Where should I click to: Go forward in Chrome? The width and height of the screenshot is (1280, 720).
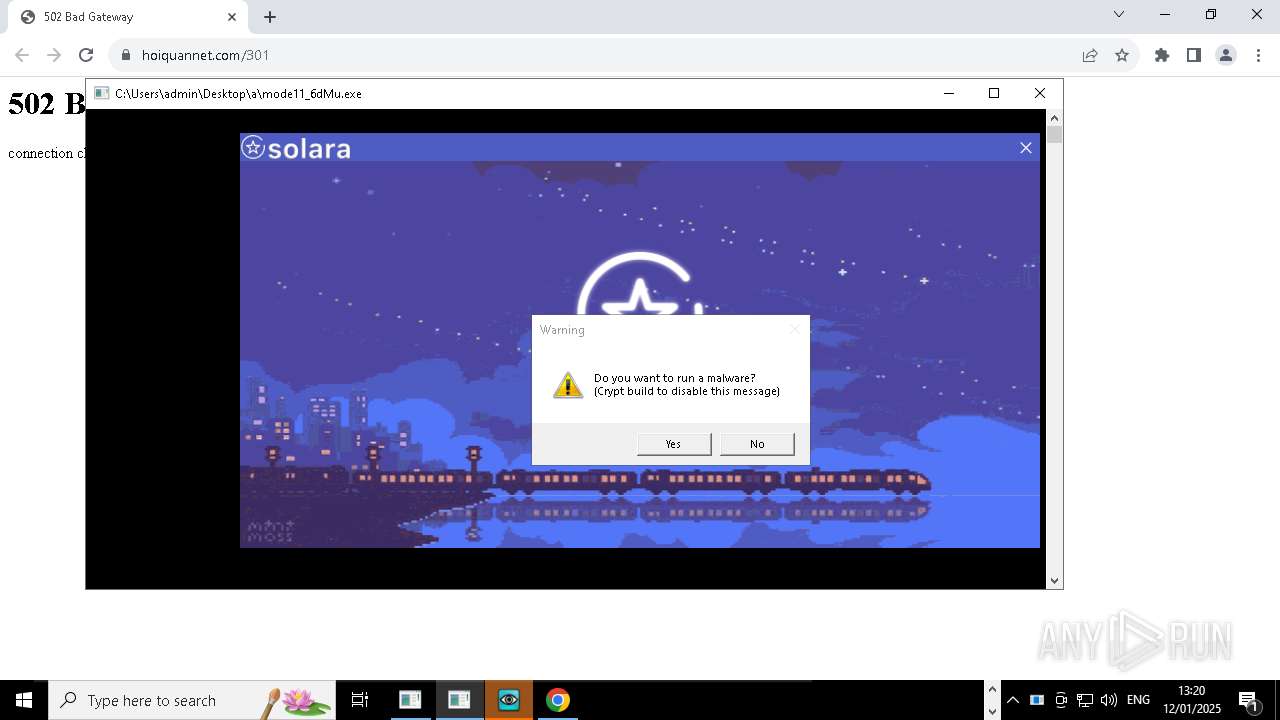54,55
